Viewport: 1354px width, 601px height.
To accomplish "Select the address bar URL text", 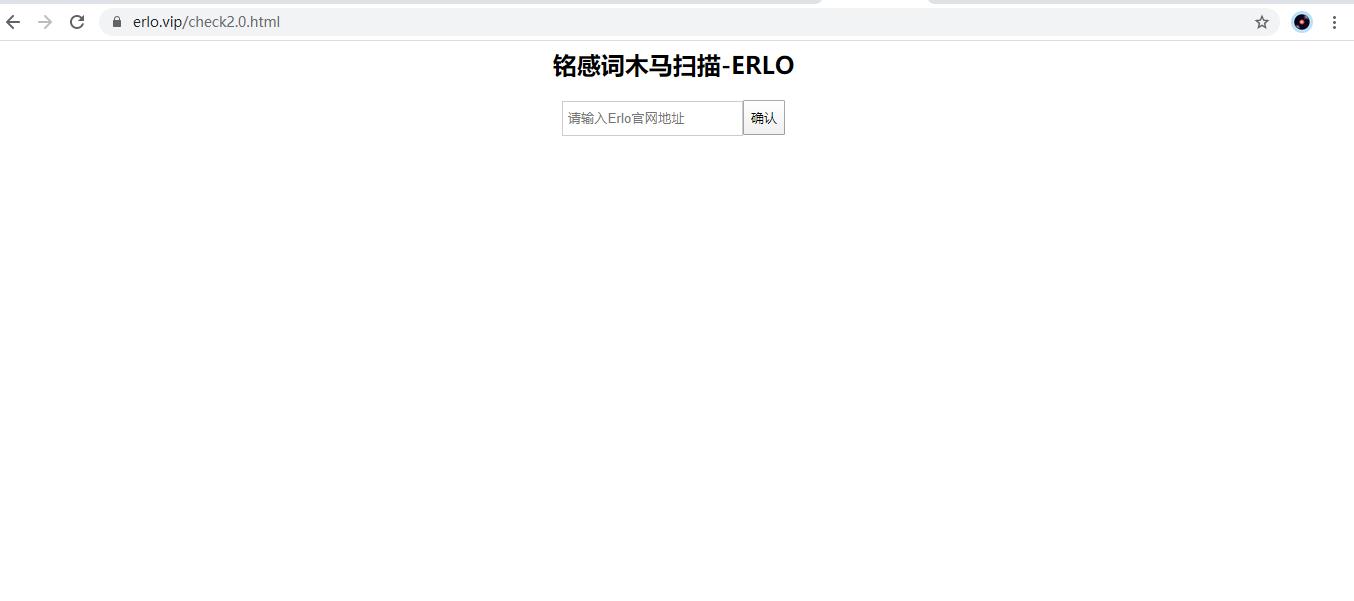I will pyautogui.click(x=206, y=22).
